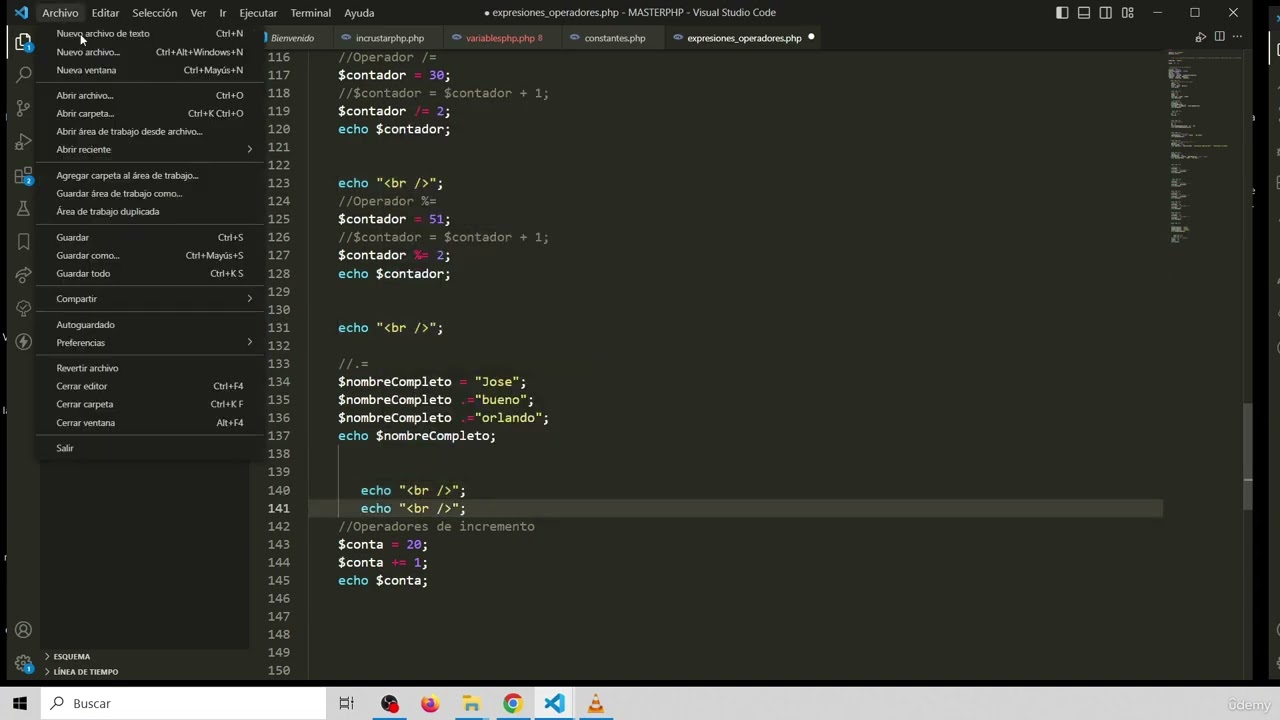The width and height of the screenshot is (1280, 720).
Task: Click the red-black circular taskbar app icon
Action: [x=389, y=703]
